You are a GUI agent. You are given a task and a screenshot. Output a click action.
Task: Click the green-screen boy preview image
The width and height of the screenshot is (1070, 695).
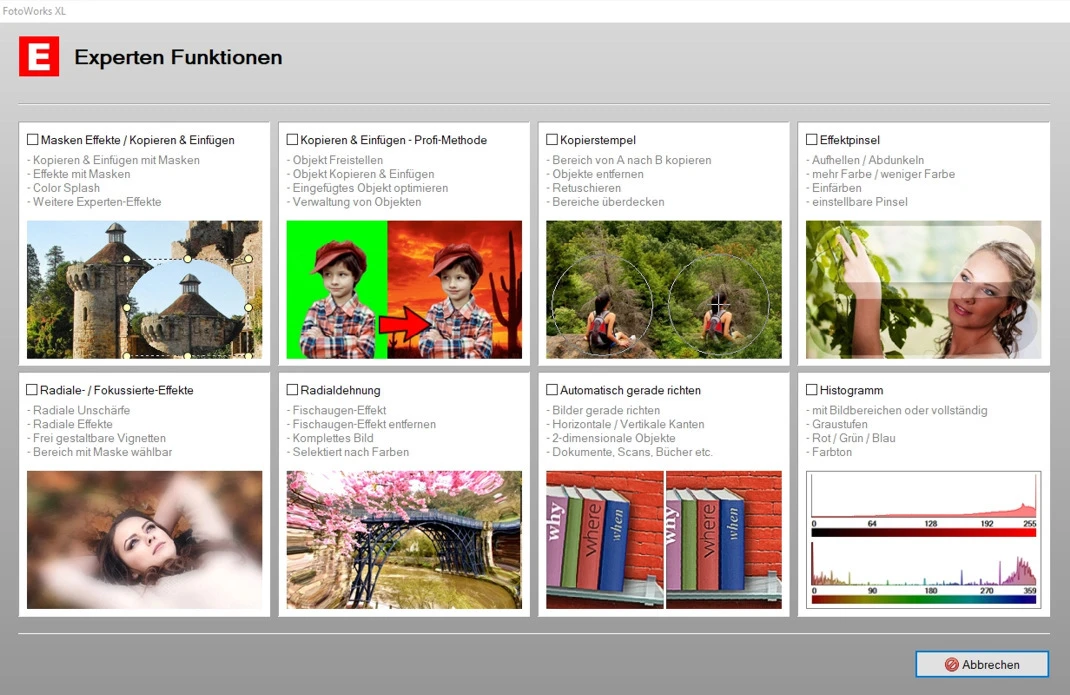404,289
